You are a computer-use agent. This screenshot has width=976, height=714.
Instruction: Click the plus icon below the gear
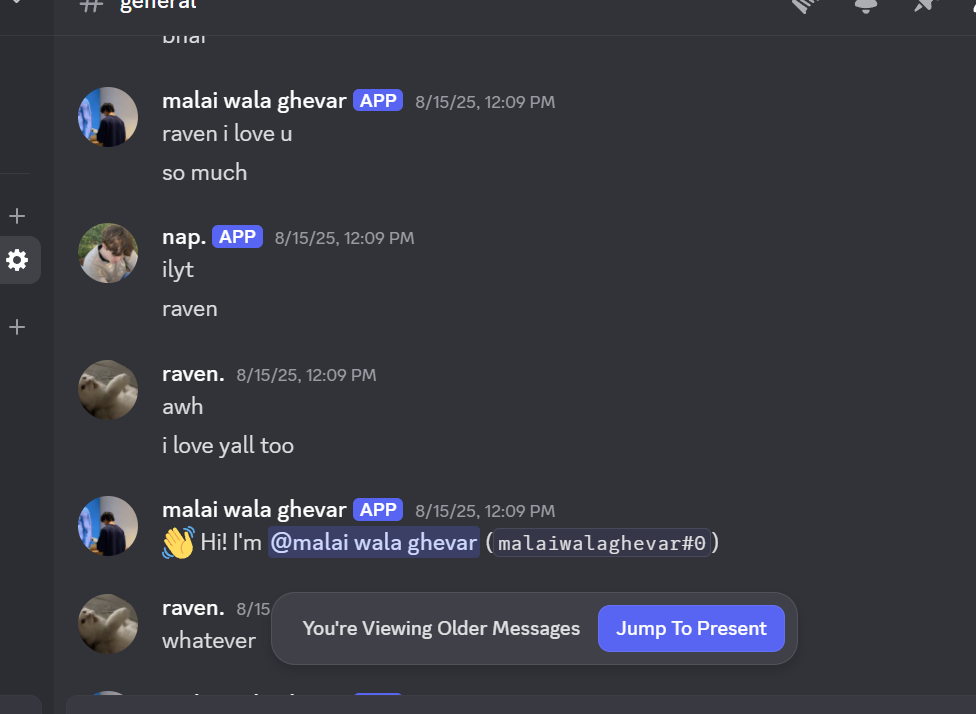[x=17, y=327]
